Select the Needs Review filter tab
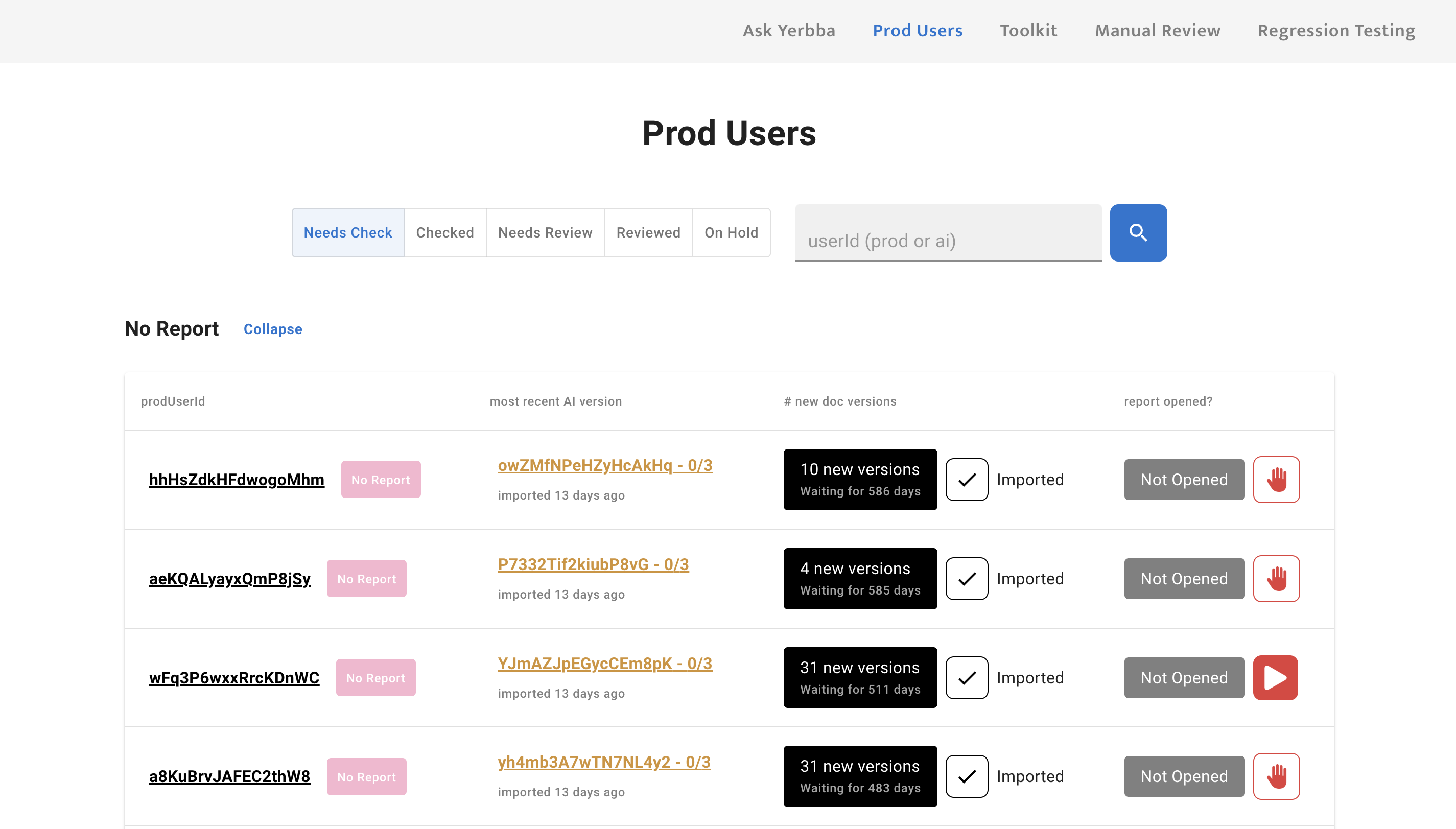 545,232
